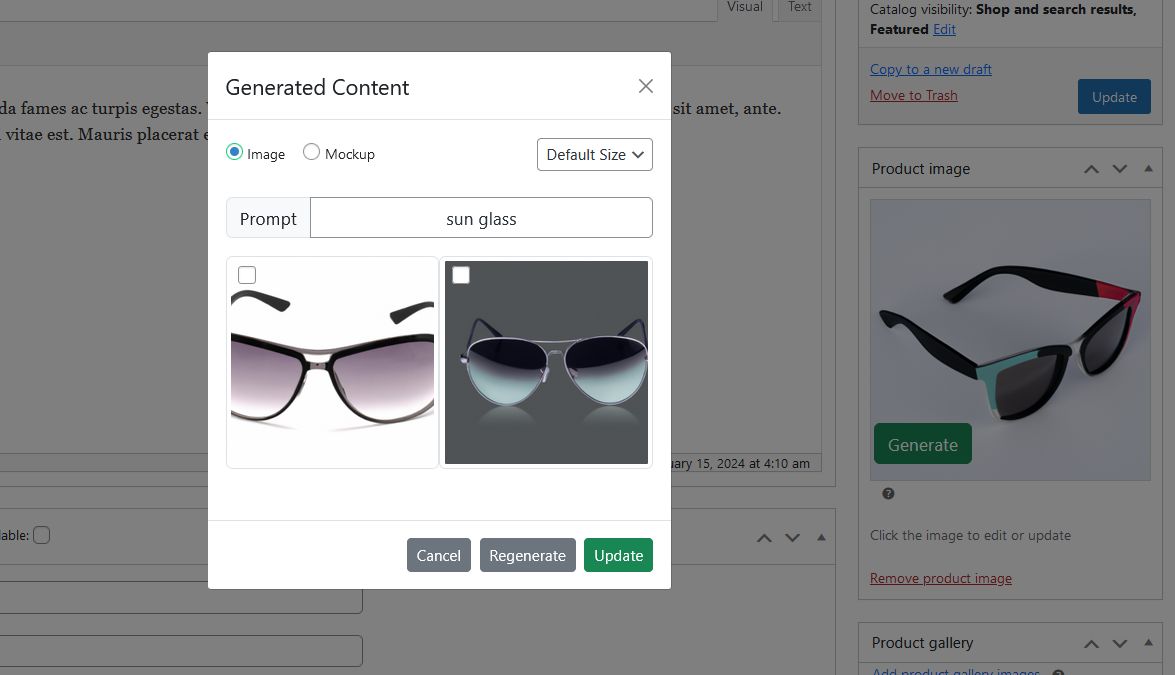Collapse the Product image panel
This screenshot has height=675, width=1175.
click(1148, 169)
